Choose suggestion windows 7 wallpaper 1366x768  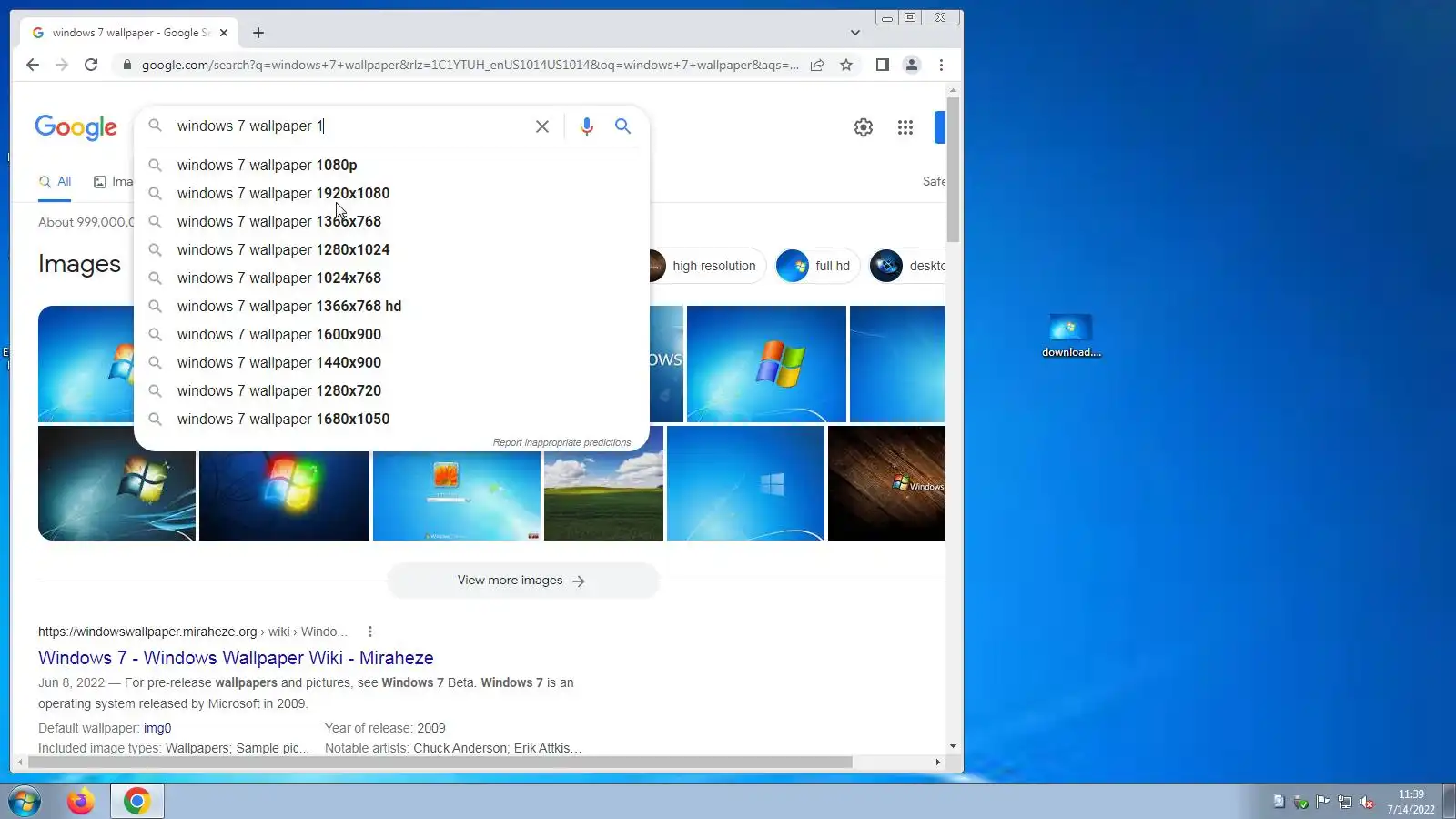[391, 221]
